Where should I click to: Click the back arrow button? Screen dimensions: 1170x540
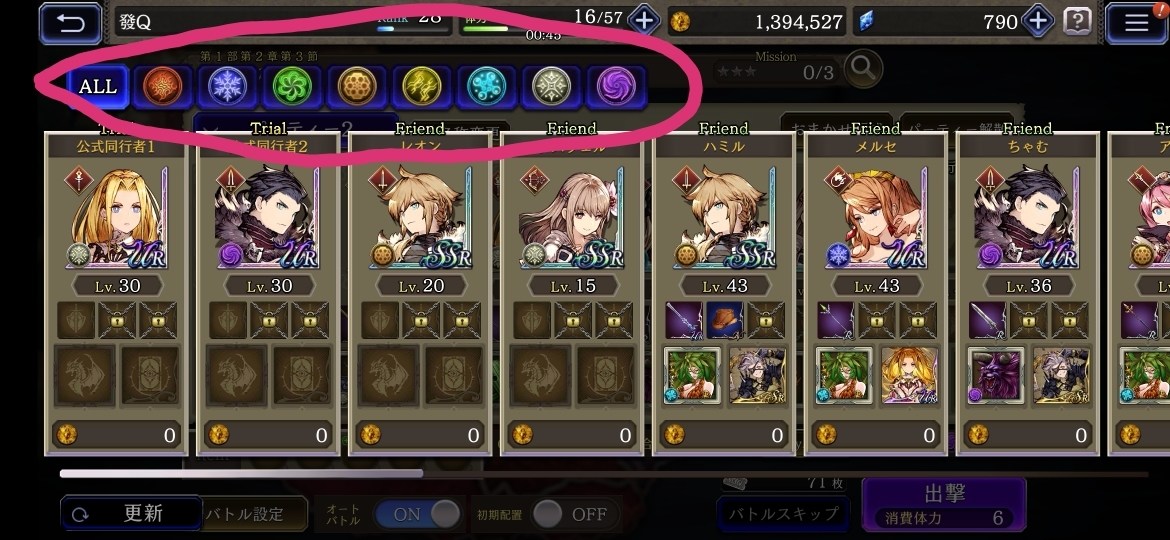[70, 23]
